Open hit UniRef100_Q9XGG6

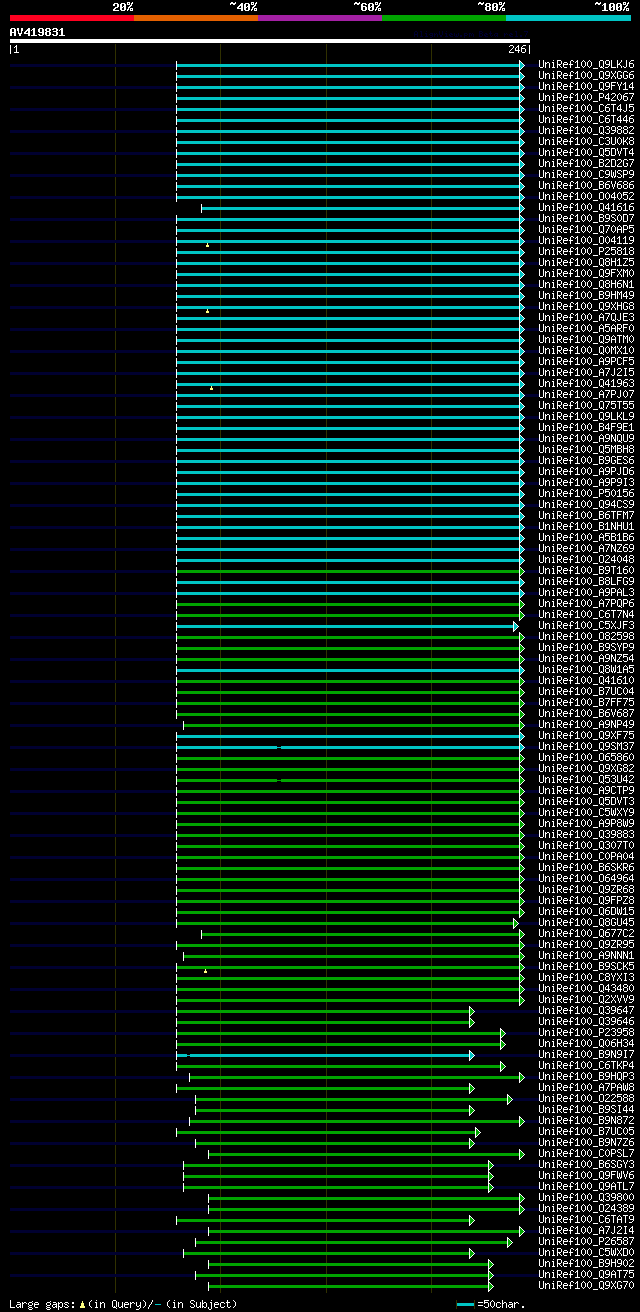coord(586,75)
